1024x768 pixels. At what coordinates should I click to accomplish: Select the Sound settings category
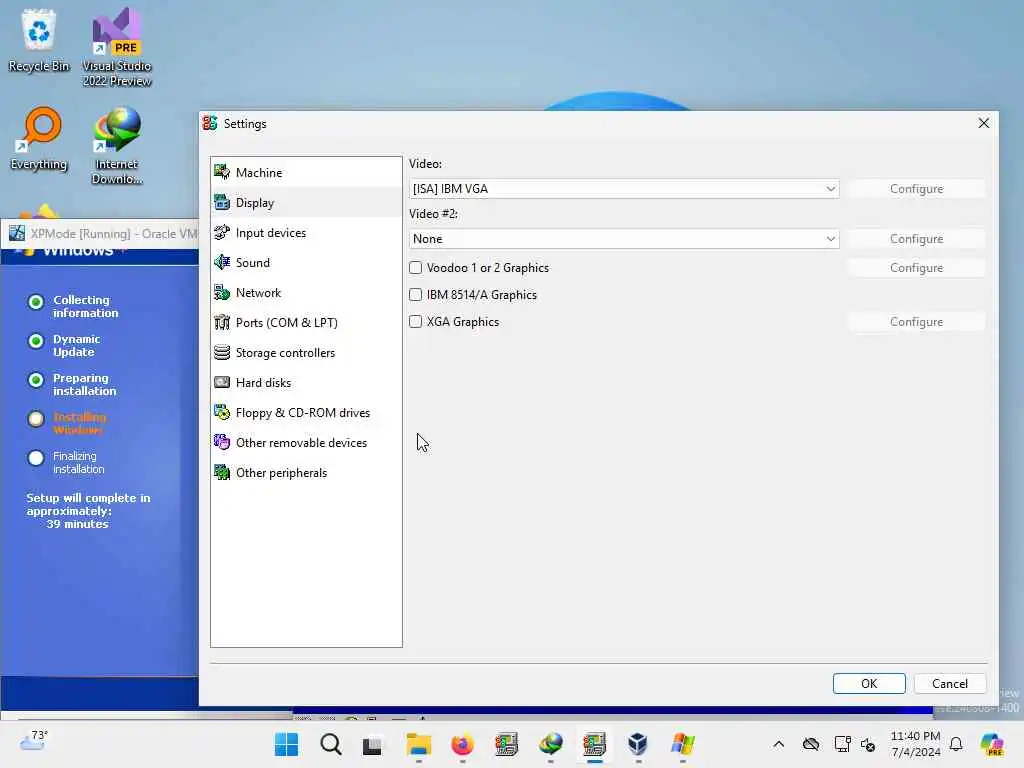pyautogui.click(x=306, y=263)
